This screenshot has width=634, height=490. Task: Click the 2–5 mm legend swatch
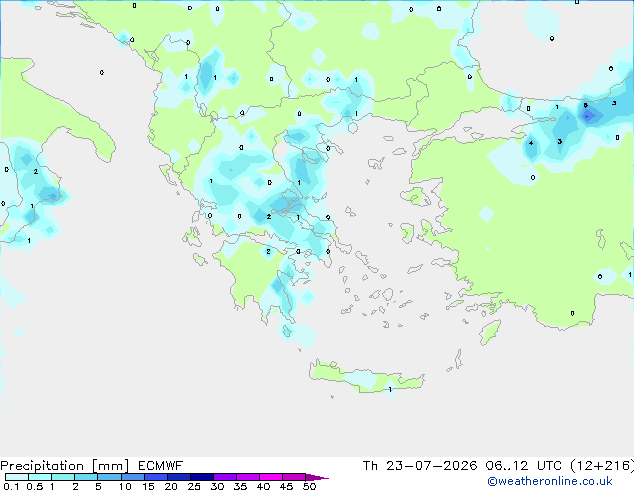point(86,477)
